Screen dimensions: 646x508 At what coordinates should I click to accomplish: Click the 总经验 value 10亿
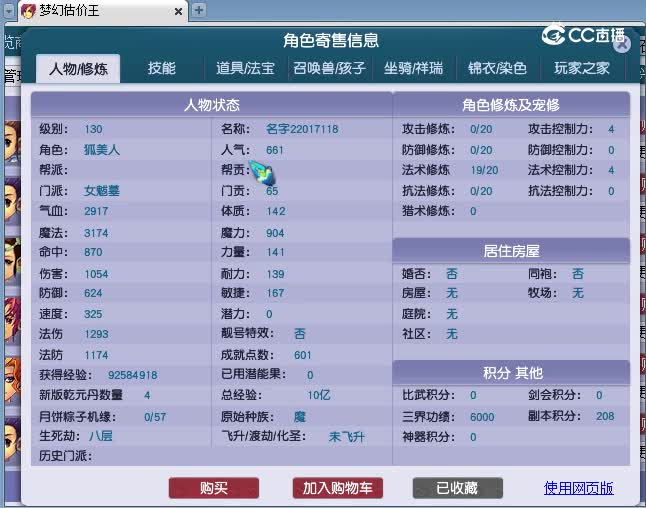tap(319, 396)
